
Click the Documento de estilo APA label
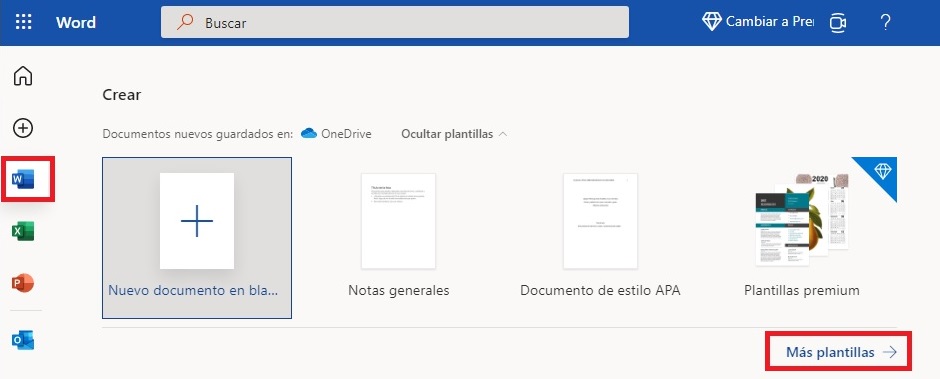(x=600, y=291)
